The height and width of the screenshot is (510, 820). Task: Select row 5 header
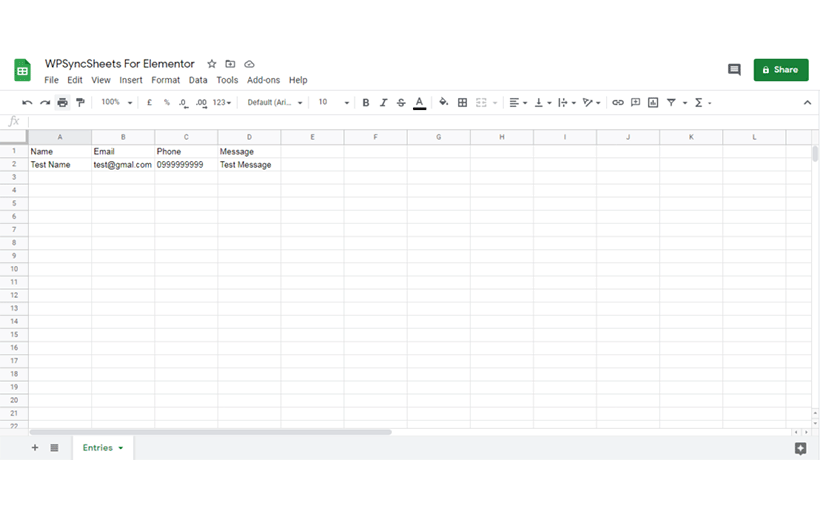pos(14,203)
